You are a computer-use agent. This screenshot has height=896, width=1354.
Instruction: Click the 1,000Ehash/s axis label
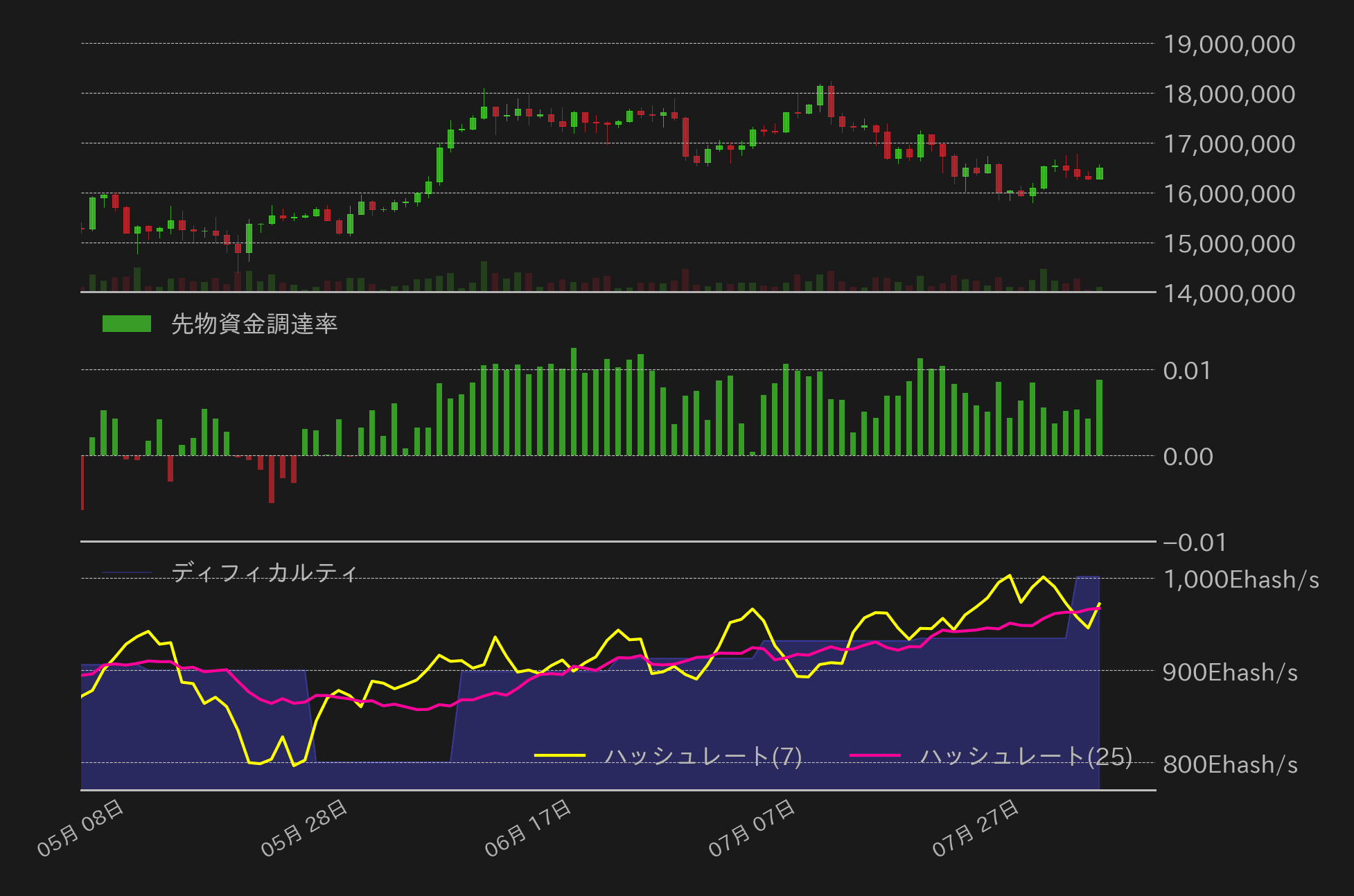1240,579
